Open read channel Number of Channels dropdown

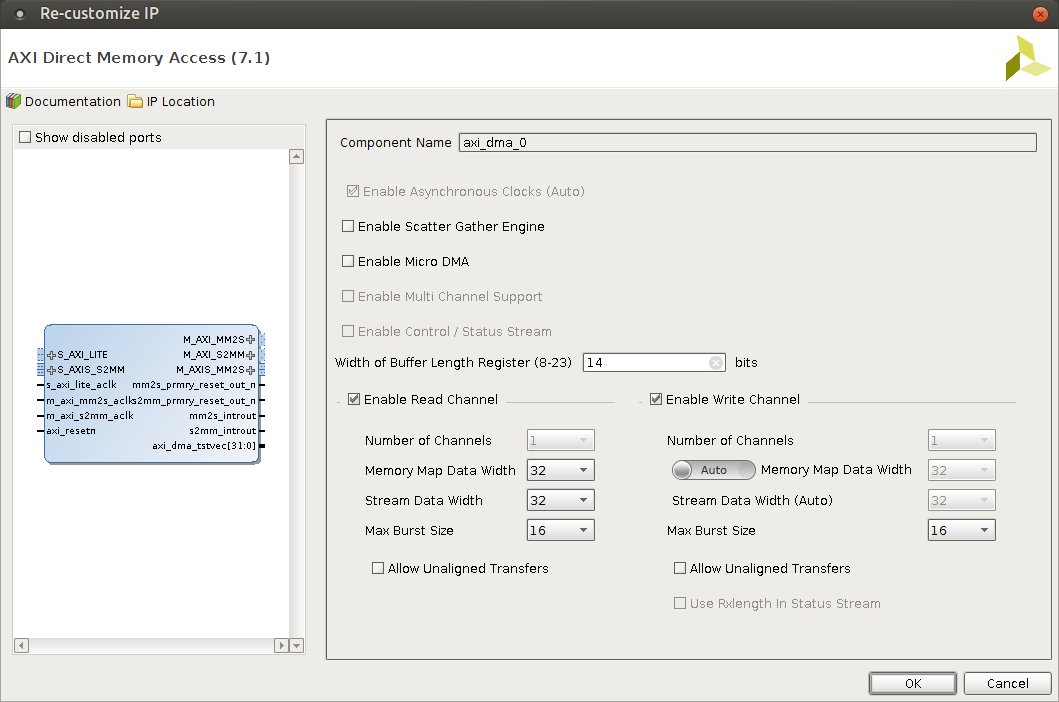[x=561, y=441]
